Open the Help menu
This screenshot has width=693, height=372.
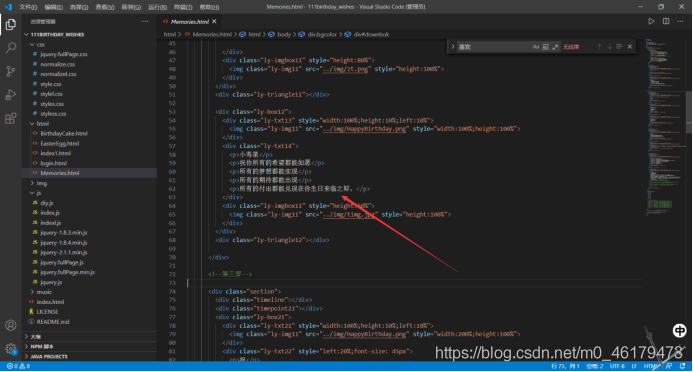(x=209, y=7)
